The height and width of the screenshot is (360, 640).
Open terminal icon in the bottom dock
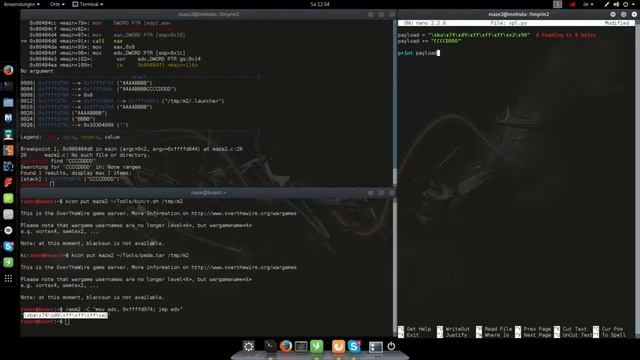pyautogui.click(x=270, y=347)
